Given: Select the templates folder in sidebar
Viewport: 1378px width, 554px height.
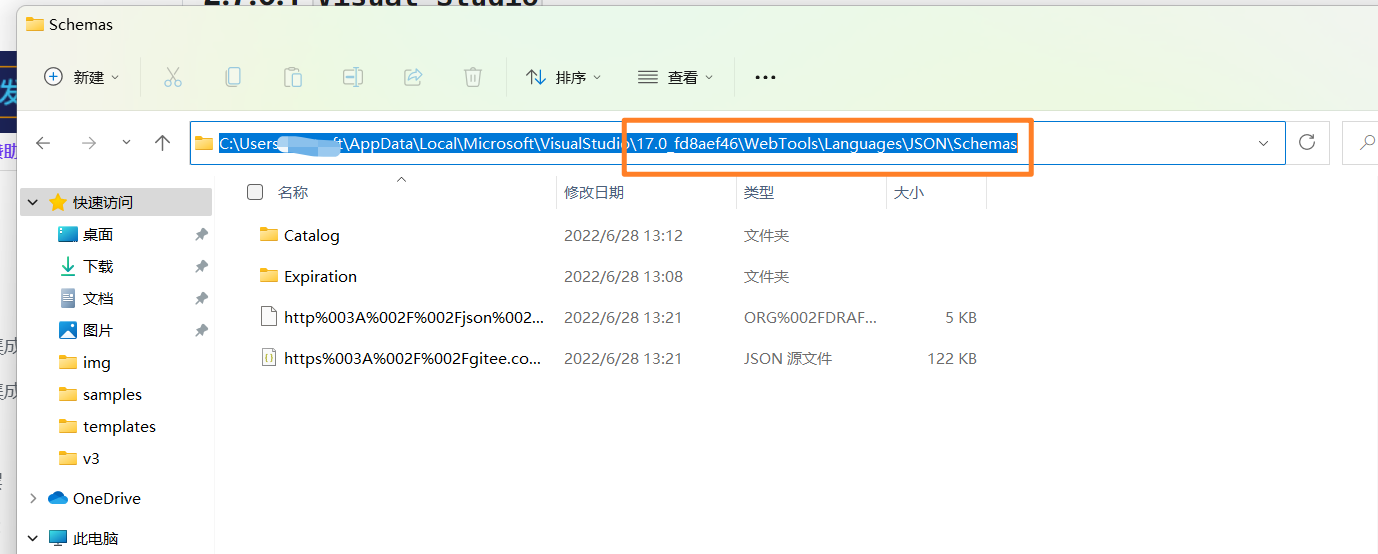Looking at the screenshot, I should tap(119, 426).
